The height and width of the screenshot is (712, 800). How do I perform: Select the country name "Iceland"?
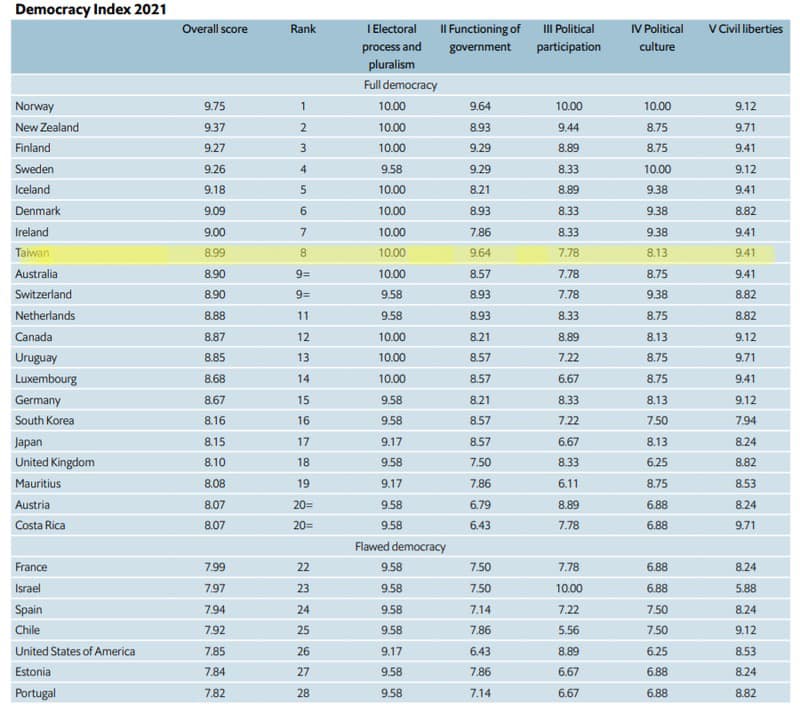33,190
